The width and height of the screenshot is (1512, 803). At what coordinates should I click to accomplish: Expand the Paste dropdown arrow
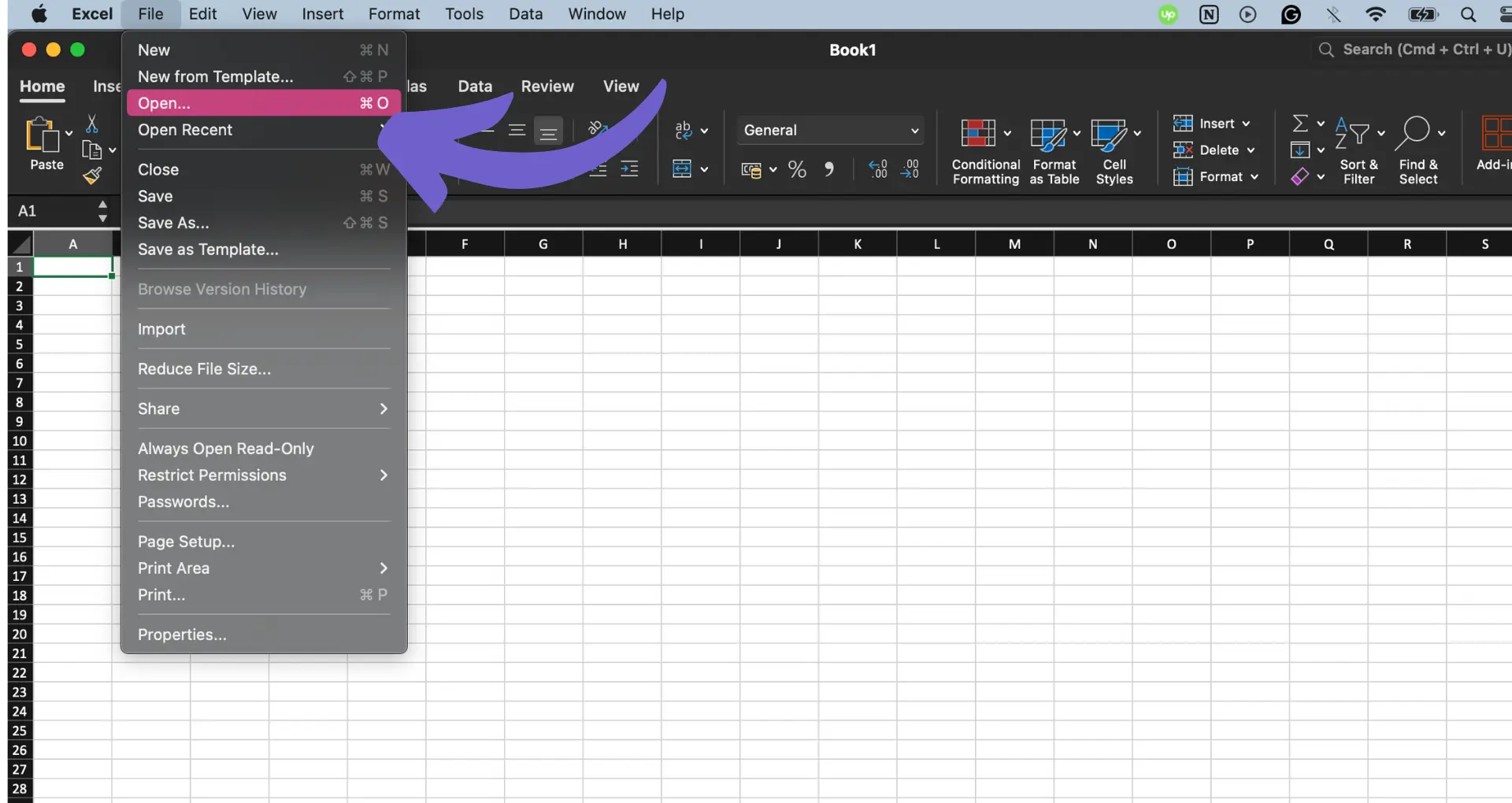[x=69, y=132]
